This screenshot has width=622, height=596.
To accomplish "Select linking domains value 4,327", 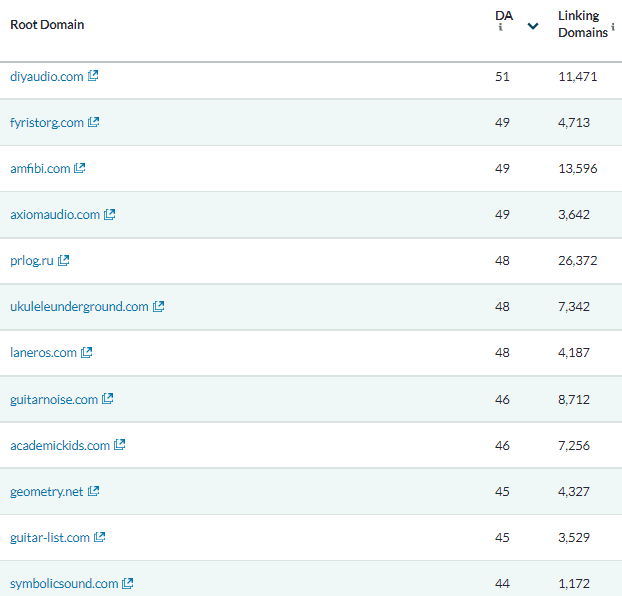I will (574, 491).
